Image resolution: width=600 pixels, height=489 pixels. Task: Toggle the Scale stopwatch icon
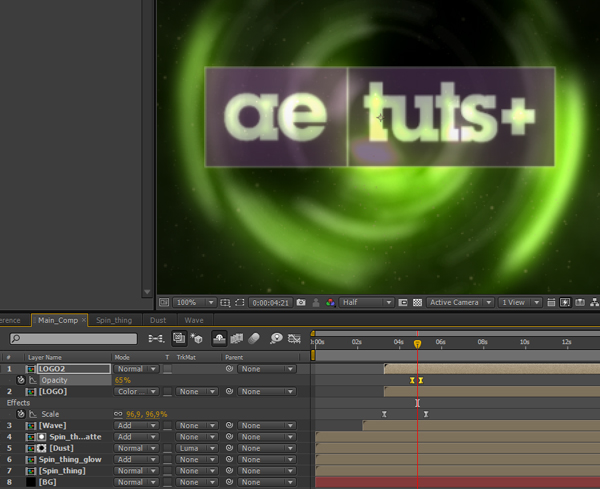pos(21,414)
